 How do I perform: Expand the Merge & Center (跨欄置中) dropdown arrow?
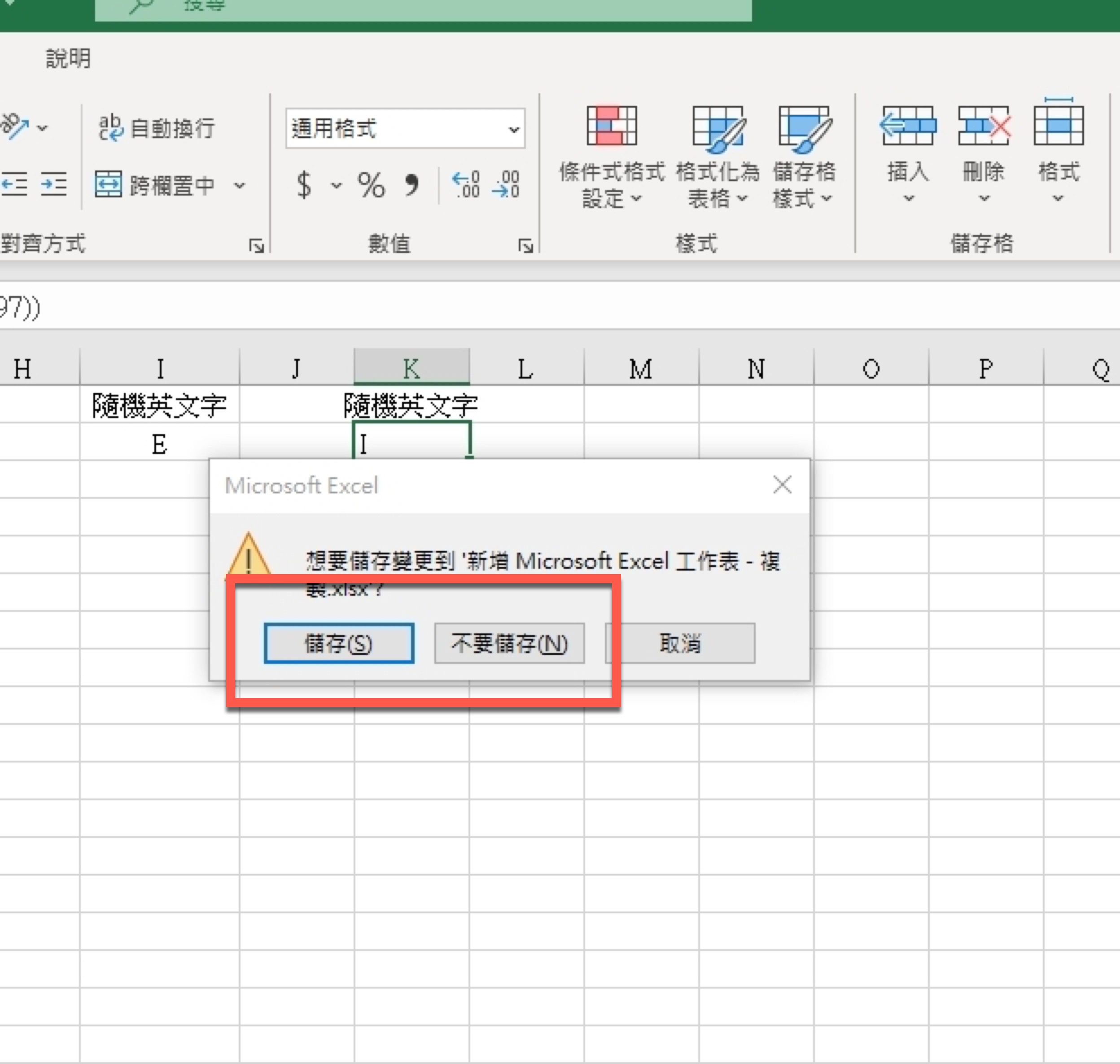click(x=240, y=185)
